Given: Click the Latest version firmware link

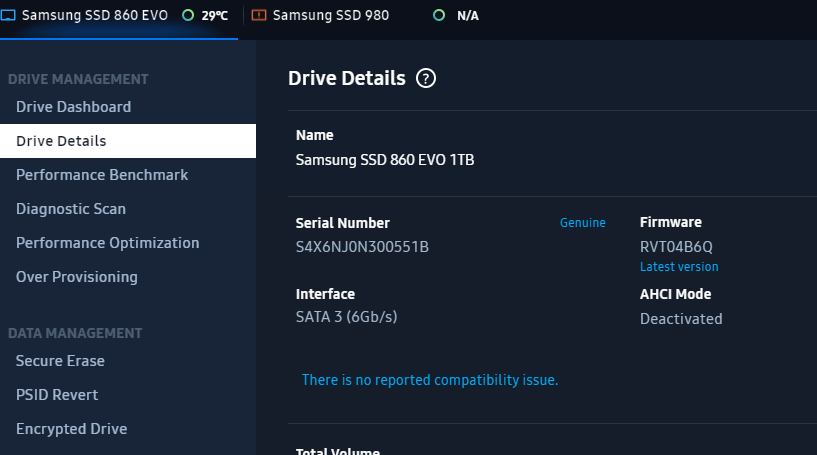Looking at the screenshot, I should (x=679, y=266).
